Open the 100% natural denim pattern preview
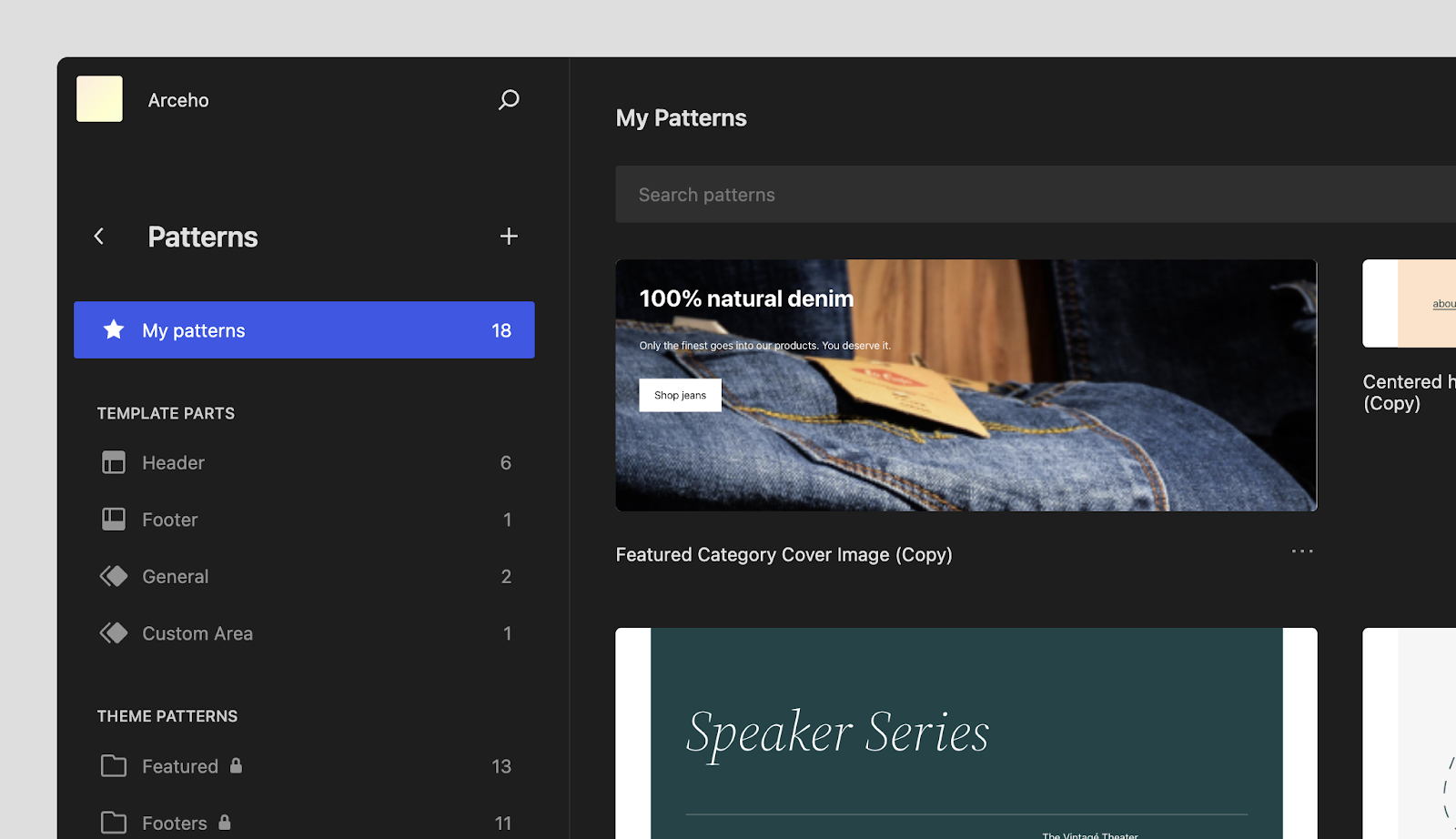 pyautogui.click(x=966, y=385)
